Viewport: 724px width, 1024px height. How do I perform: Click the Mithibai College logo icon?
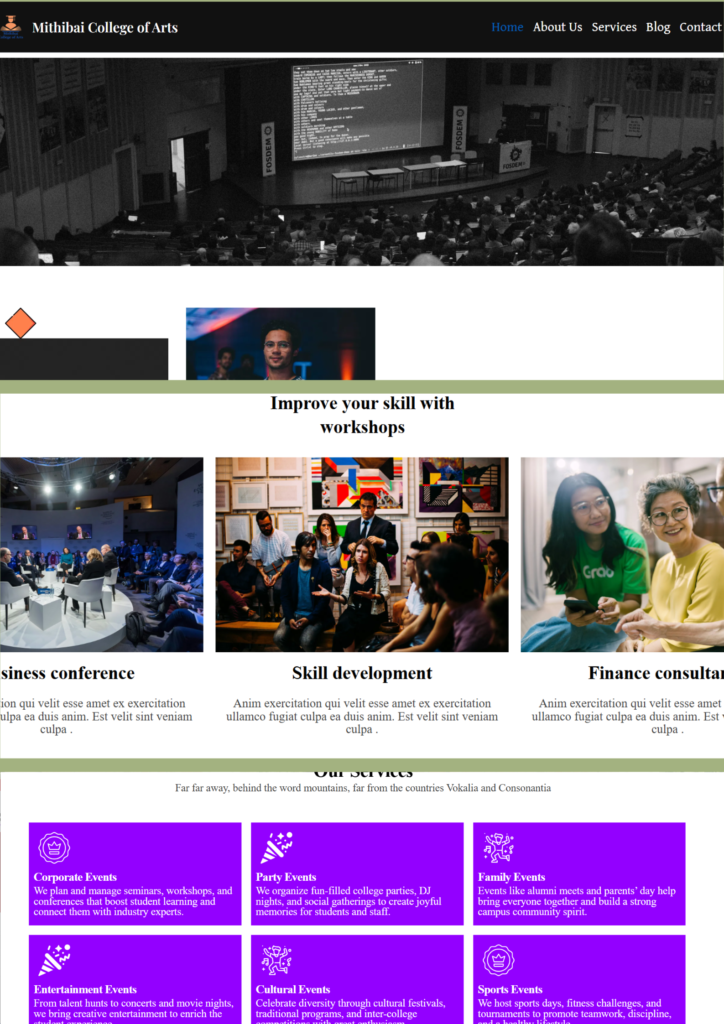click(x=10, y=26)
